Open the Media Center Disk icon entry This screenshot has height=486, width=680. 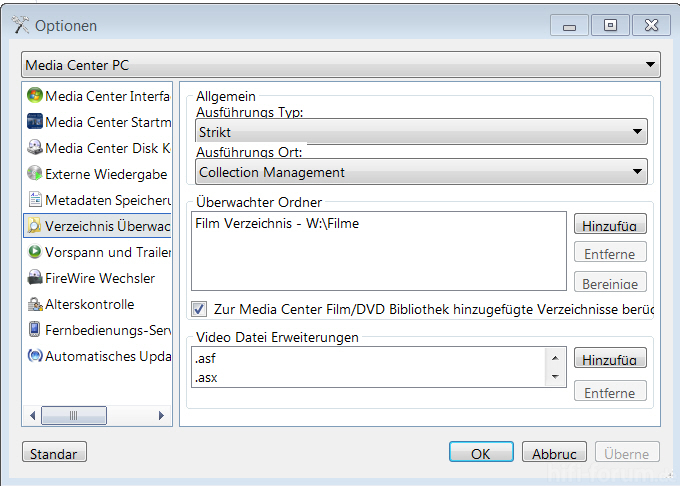click(35, 148)
